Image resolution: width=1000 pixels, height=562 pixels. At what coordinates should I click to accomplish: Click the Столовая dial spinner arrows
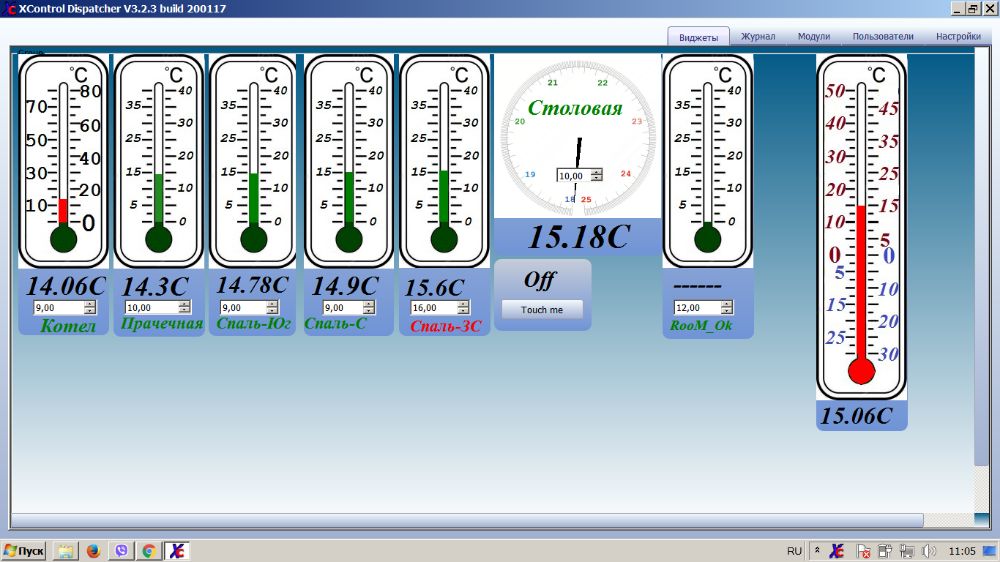597,175
